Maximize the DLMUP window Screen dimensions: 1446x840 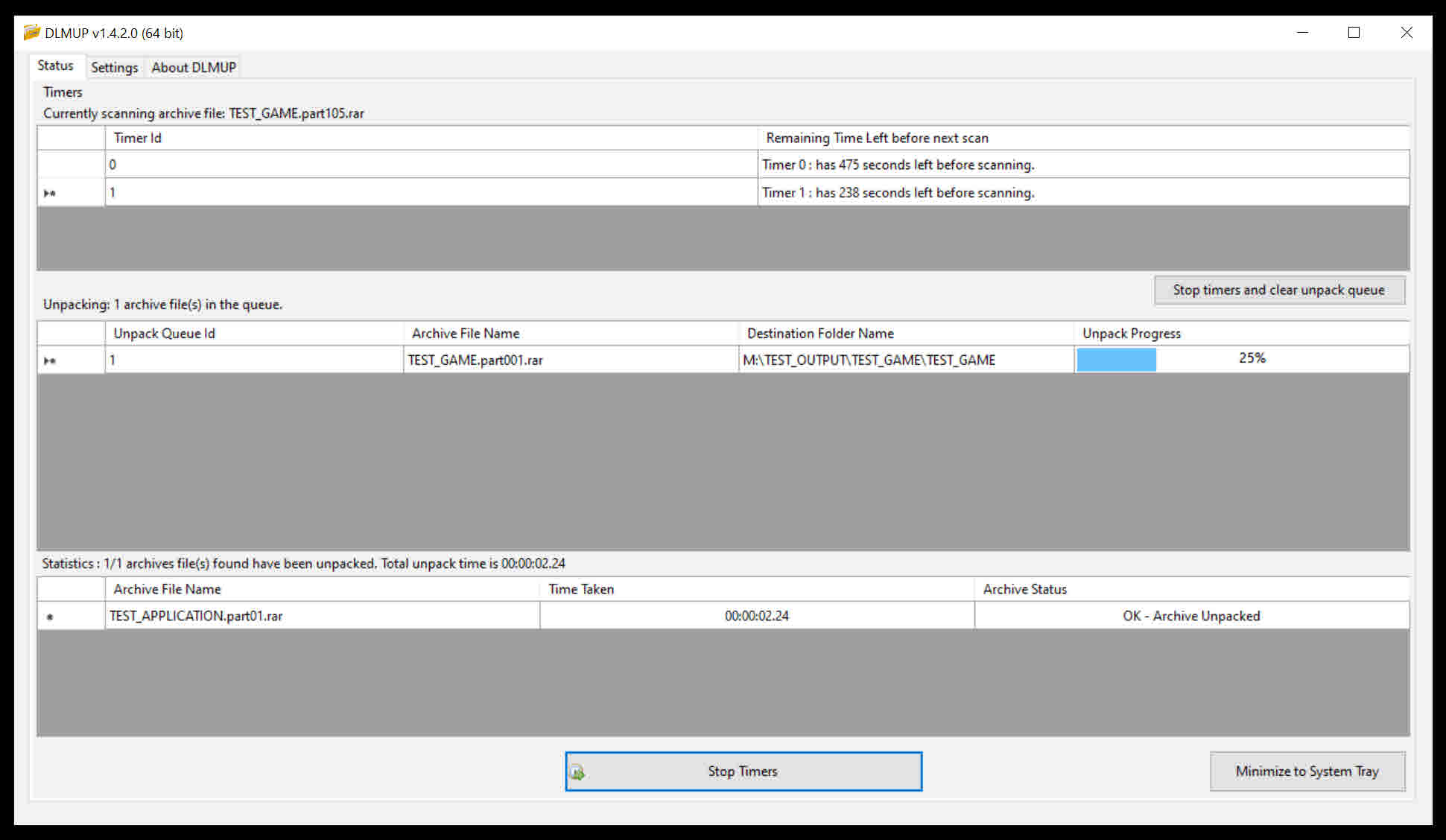pyautogui.click(x=1354, y=33)
